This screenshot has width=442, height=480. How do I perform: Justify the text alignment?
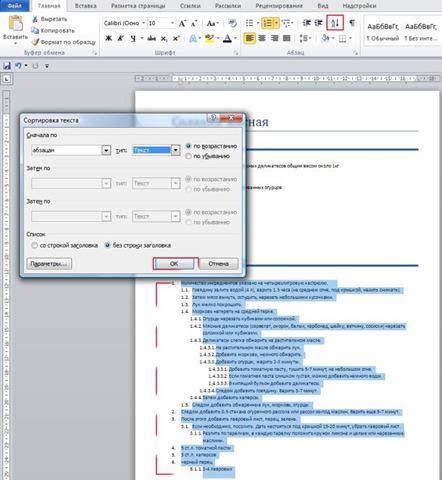pyautogui.click(x=287, y=38)
